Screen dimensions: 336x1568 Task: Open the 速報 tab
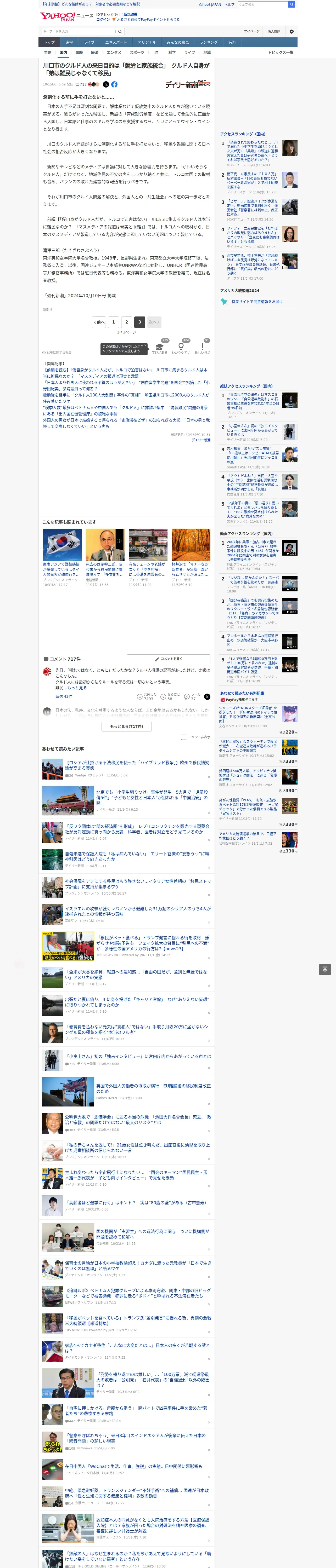click(x=69, y=42)
